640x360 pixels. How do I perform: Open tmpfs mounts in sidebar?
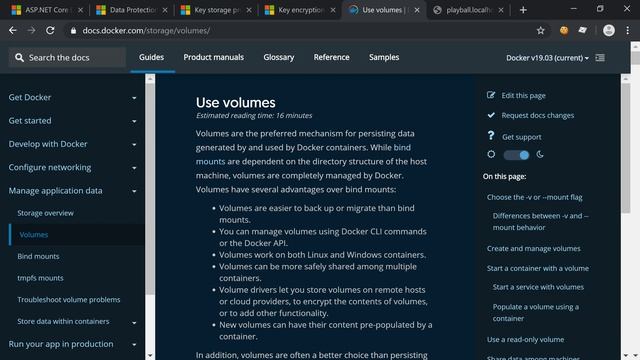40,278
